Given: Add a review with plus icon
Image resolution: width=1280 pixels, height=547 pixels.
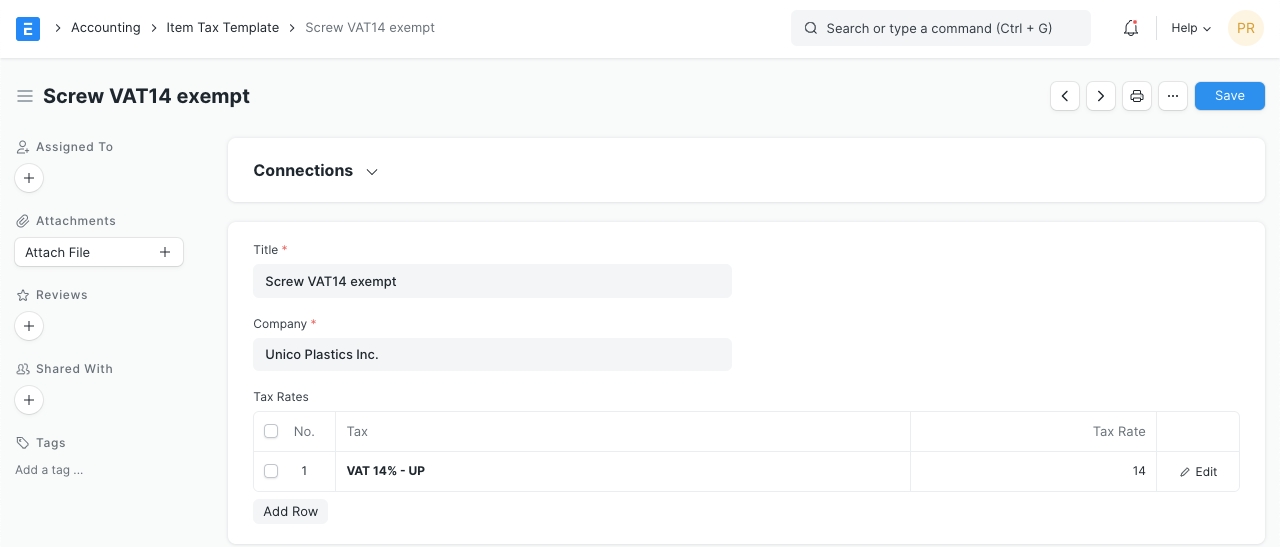Looking at the screenshot, I should [x=29, y=326].
